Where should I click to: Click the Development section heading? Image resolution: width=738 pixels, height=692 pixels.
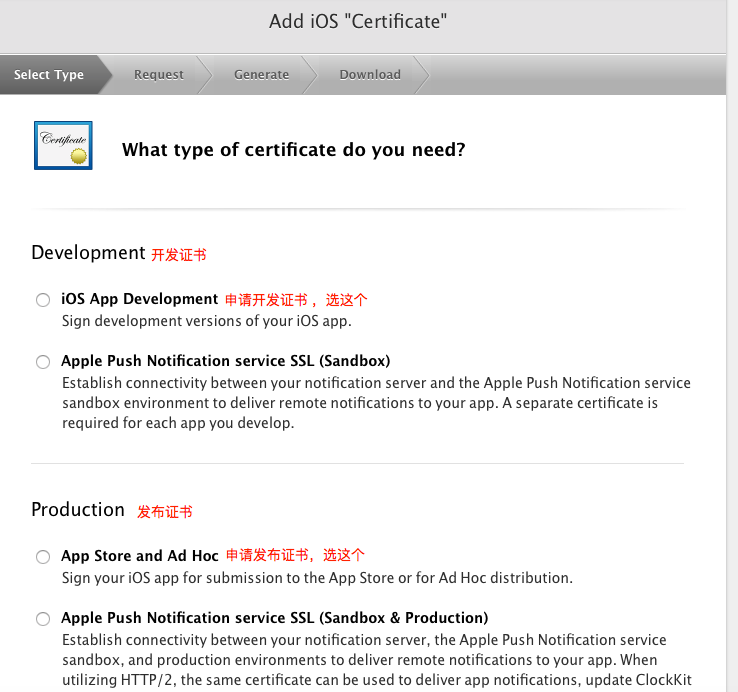tap(88, 253)
